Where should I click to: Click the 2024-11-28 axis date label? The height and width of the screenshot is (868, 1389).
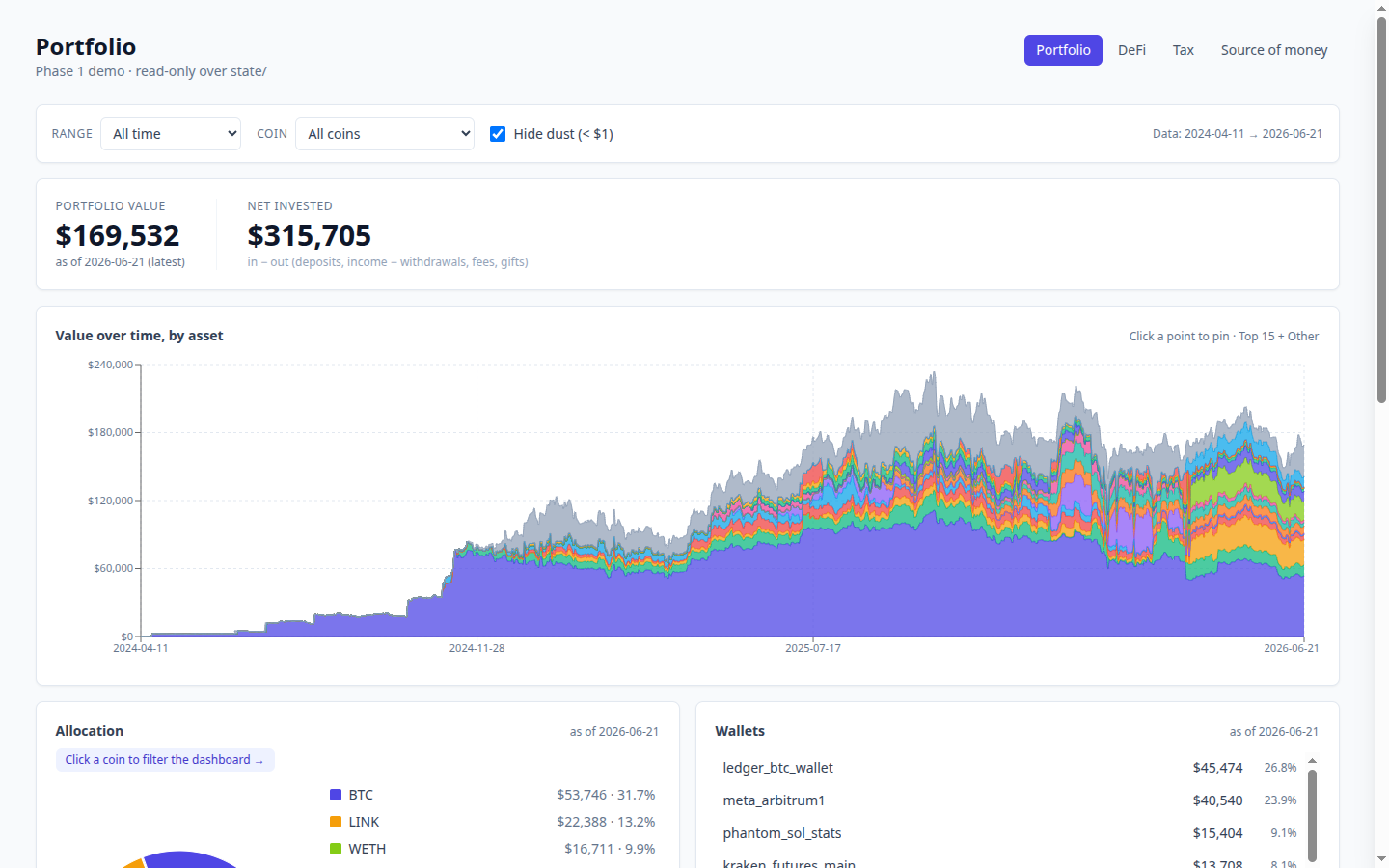pos(477,648)
